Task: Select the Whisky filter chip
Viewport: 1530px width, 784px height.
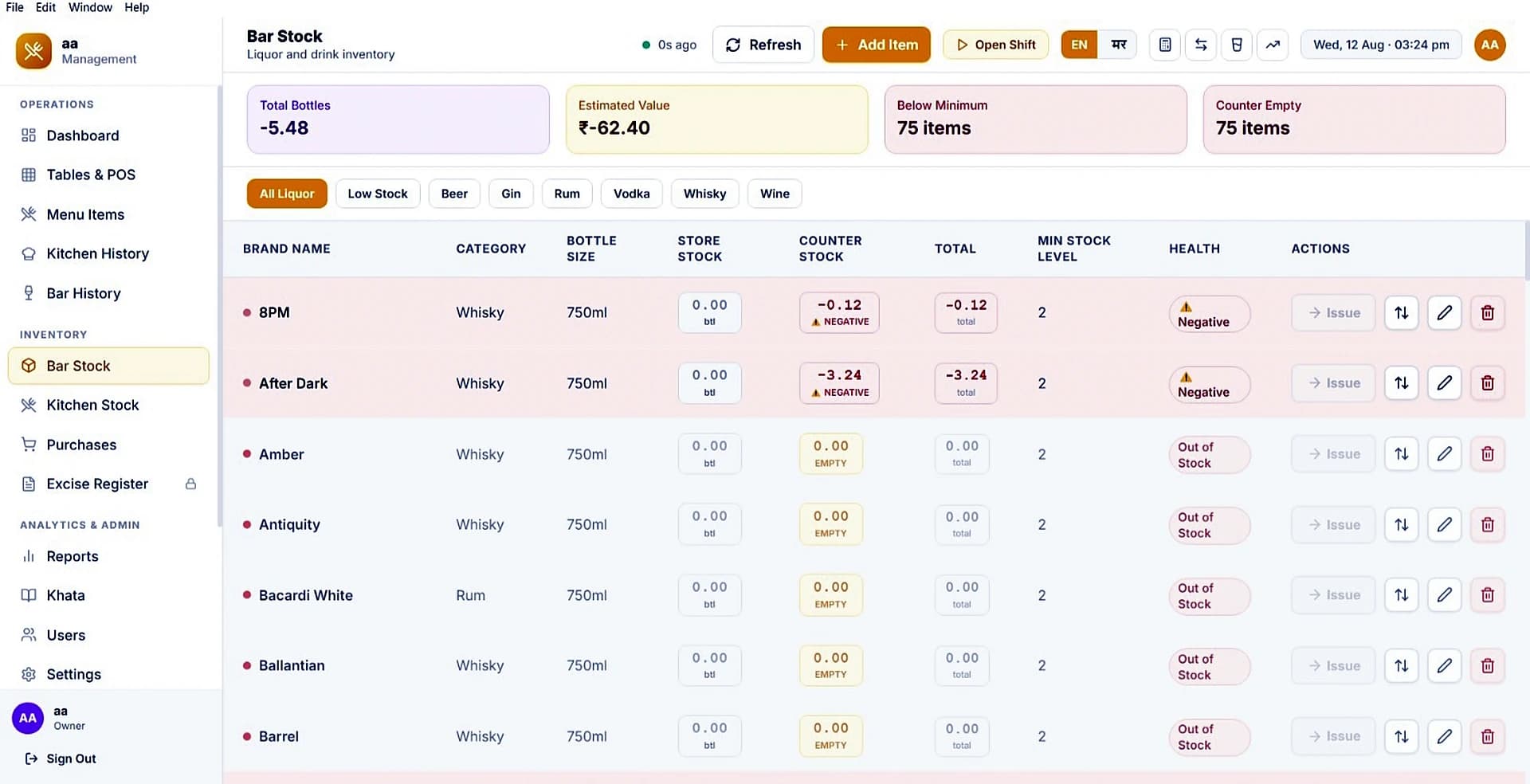Action: pyautogui.click(x=705, y=194)
